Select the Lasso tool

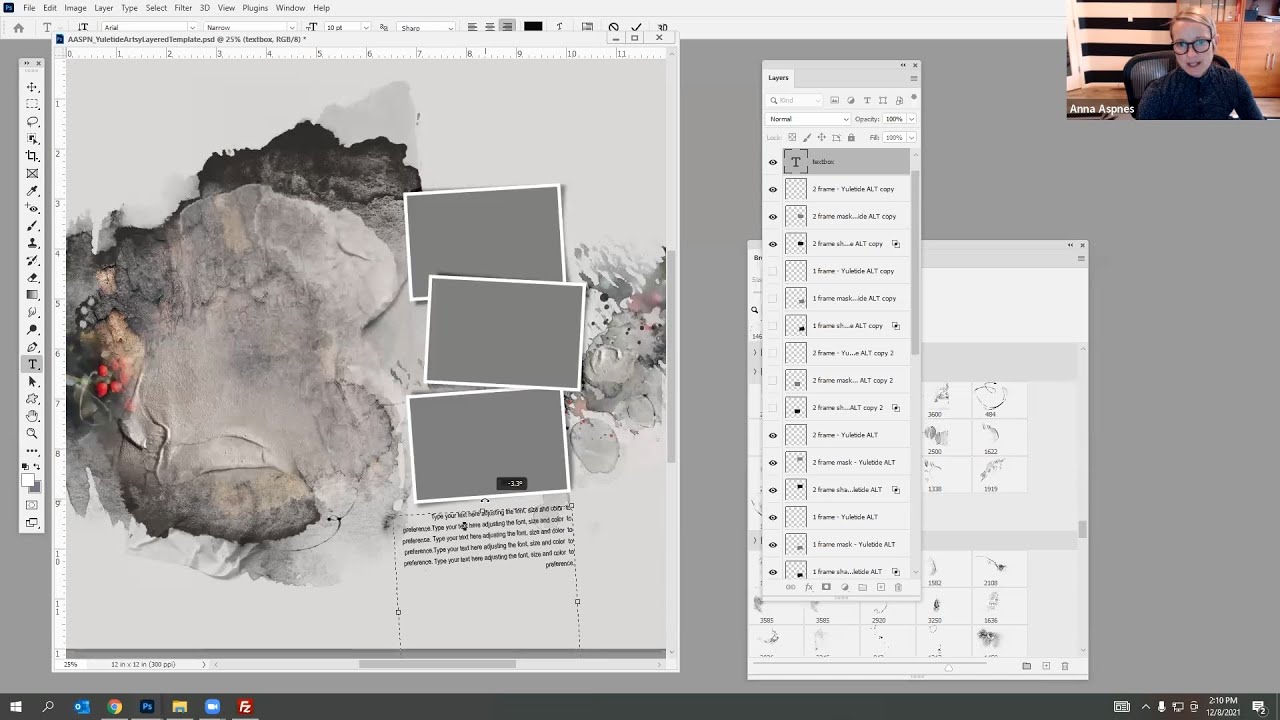pyautogui.click(x=33, y=121)
